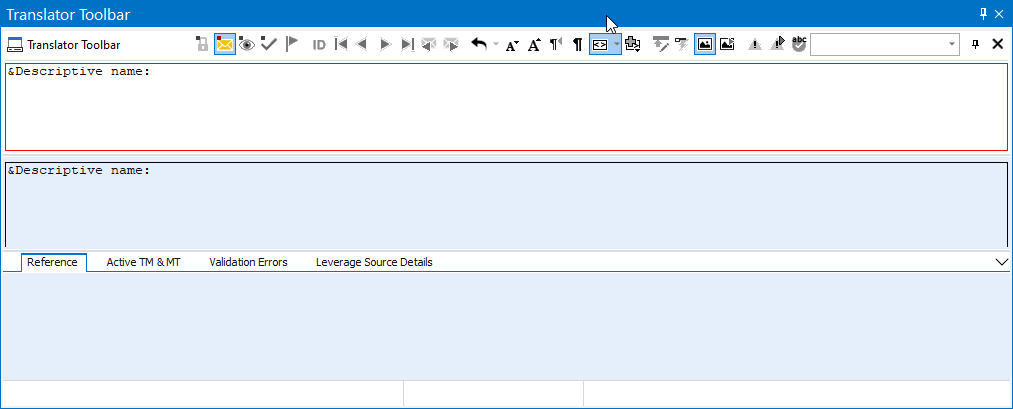
Task: Click the flag icon
Action: 291,44
